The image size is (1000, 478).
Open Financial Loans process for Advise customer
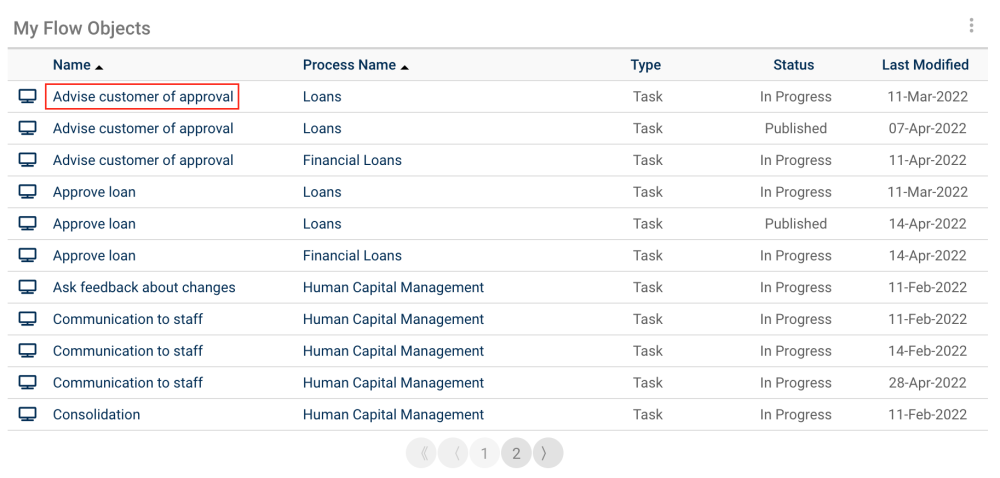click(x=352, y=160)
